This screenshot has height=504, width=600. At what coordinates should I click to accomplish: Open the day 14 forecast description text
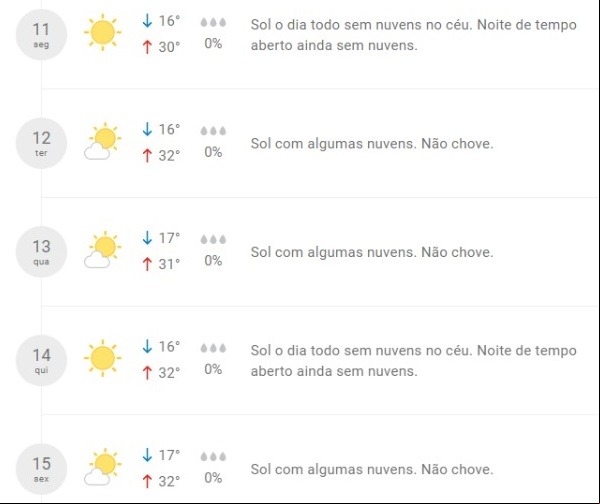point(414,360)
